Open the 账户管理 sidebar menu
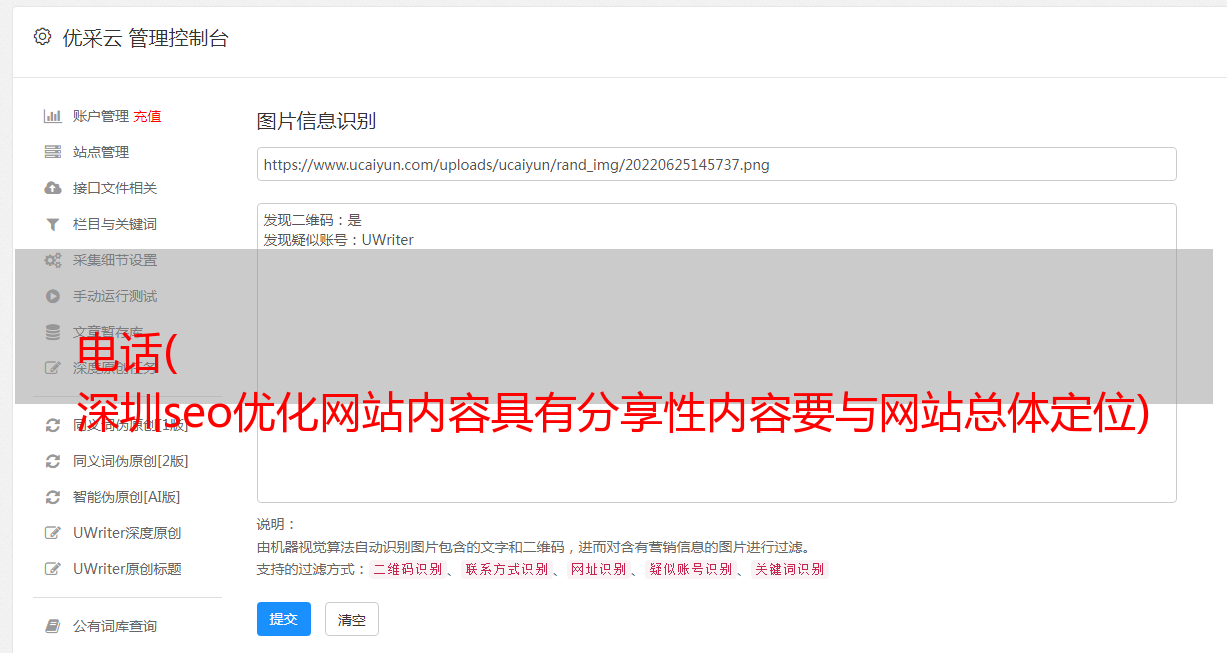The width and height of the screenshot is (1227, 653). 101,116
